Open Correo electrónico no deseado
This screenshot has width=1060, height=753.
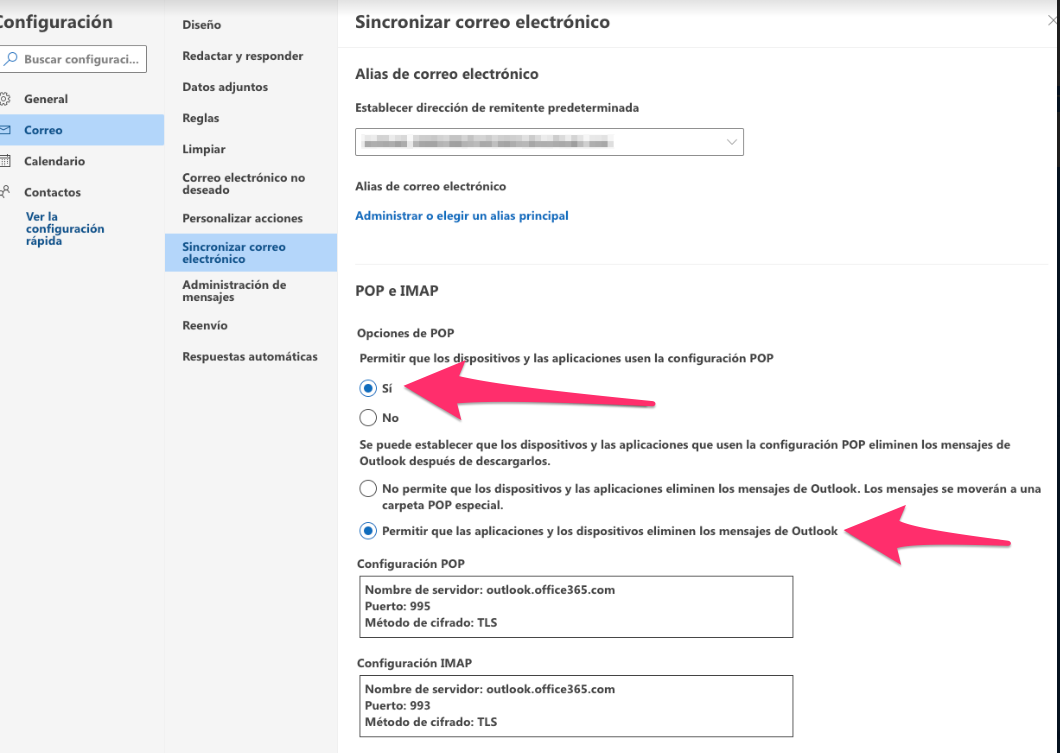click(x=244, y=183)
